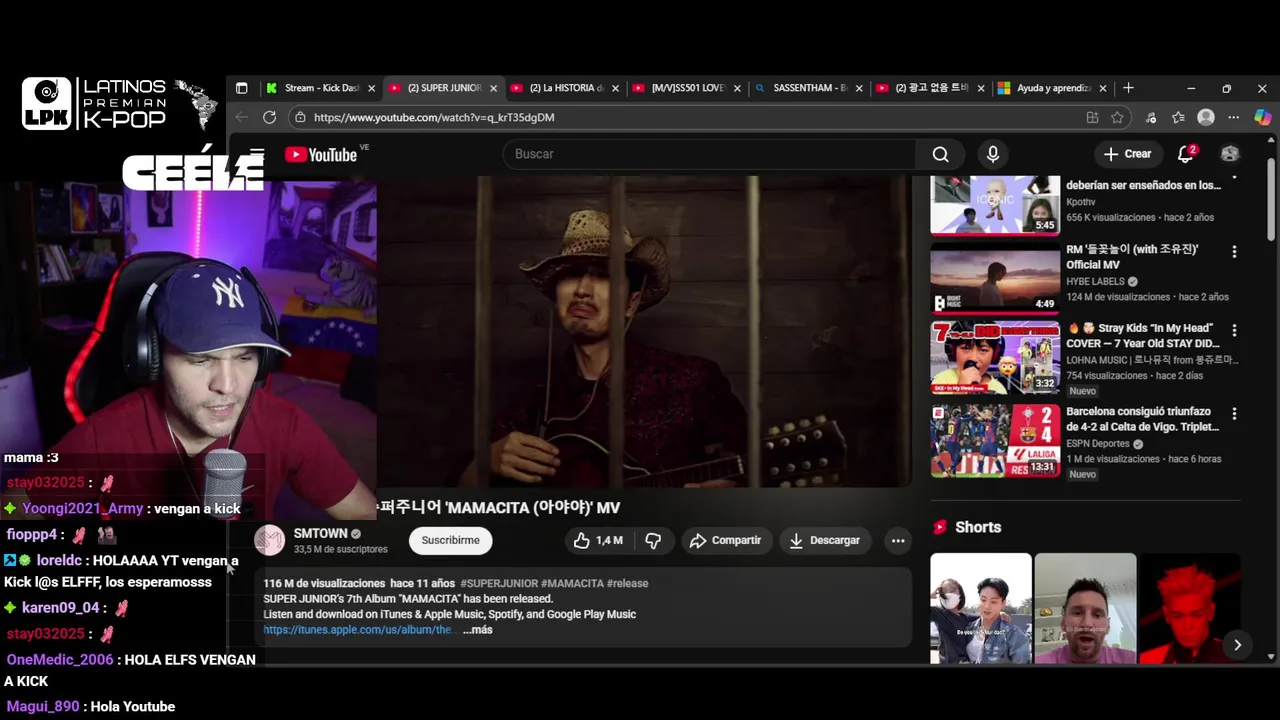1280x720 pixels.
Task: Open options for the Barcelona ESPN suggestion
Action: pyautogui.click(x=1234, y=413)
